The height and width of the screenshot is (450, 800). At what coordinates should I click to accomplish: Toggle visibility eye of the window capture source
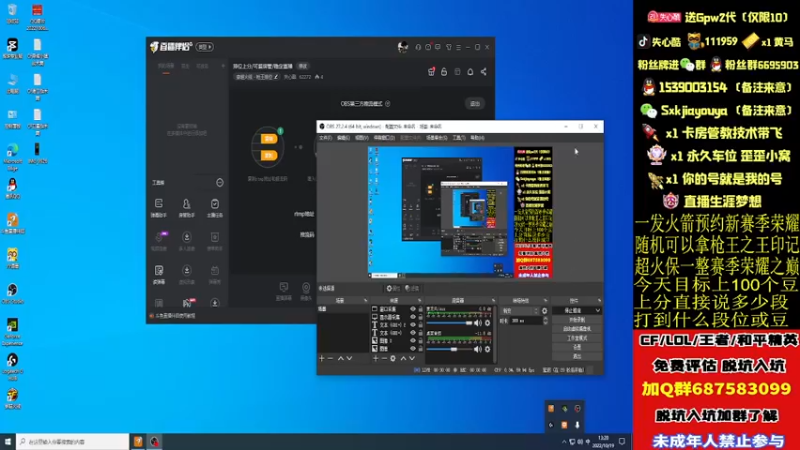point(413,309)
